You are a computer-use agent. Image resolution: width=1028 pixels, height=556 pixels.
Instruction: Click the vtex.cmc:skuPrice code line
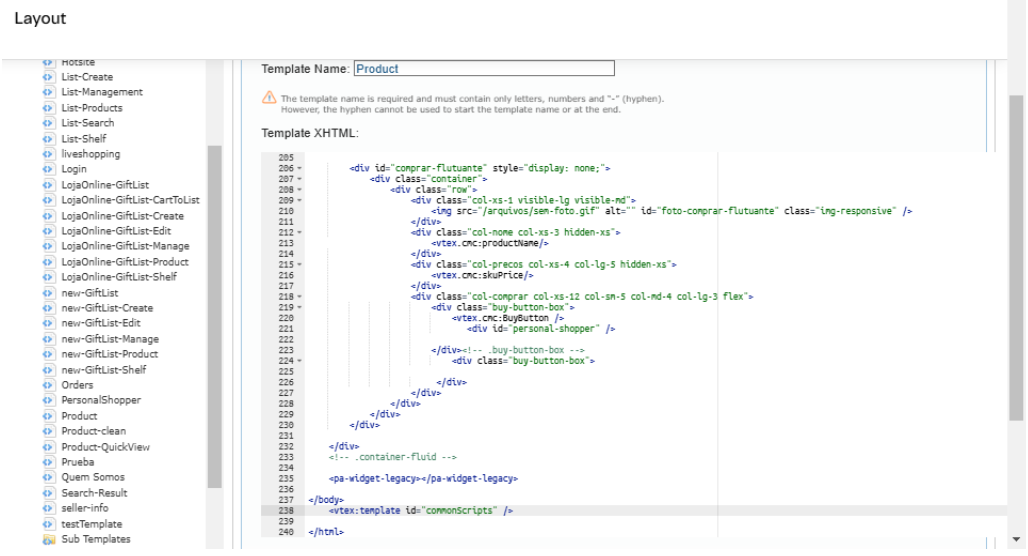[483, 275]
